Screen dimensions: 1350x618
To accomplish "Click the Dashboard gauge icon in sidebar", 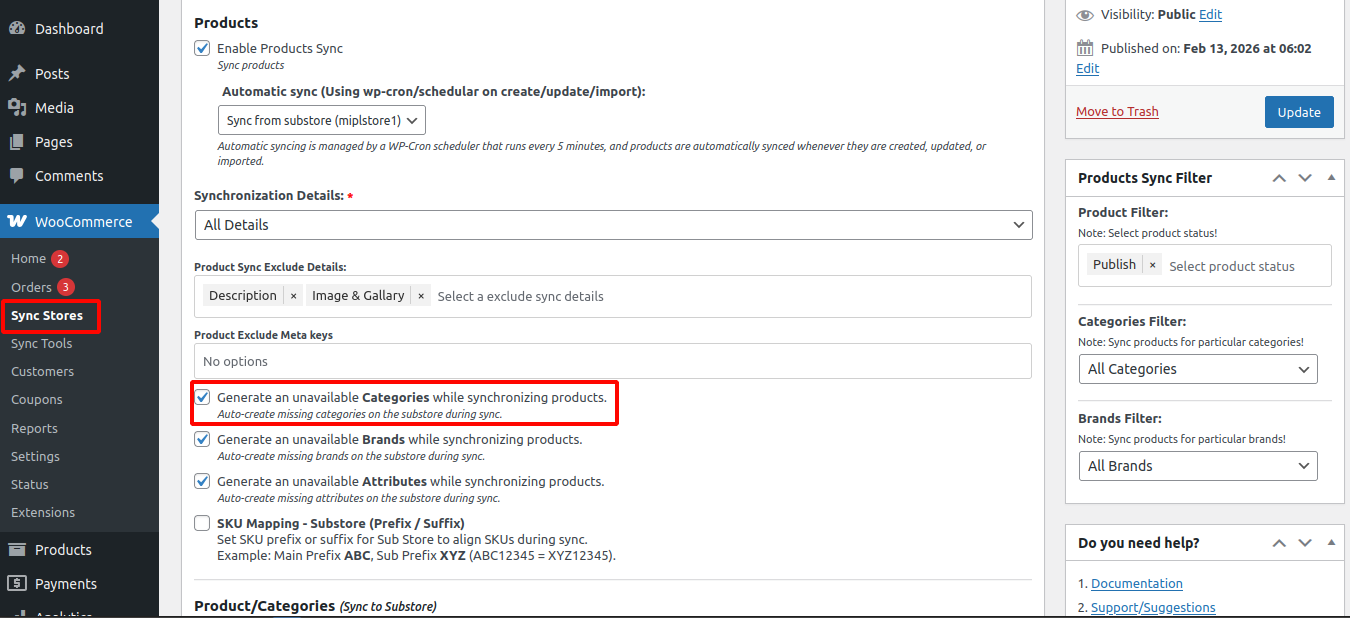I will [x=17, y=29].
